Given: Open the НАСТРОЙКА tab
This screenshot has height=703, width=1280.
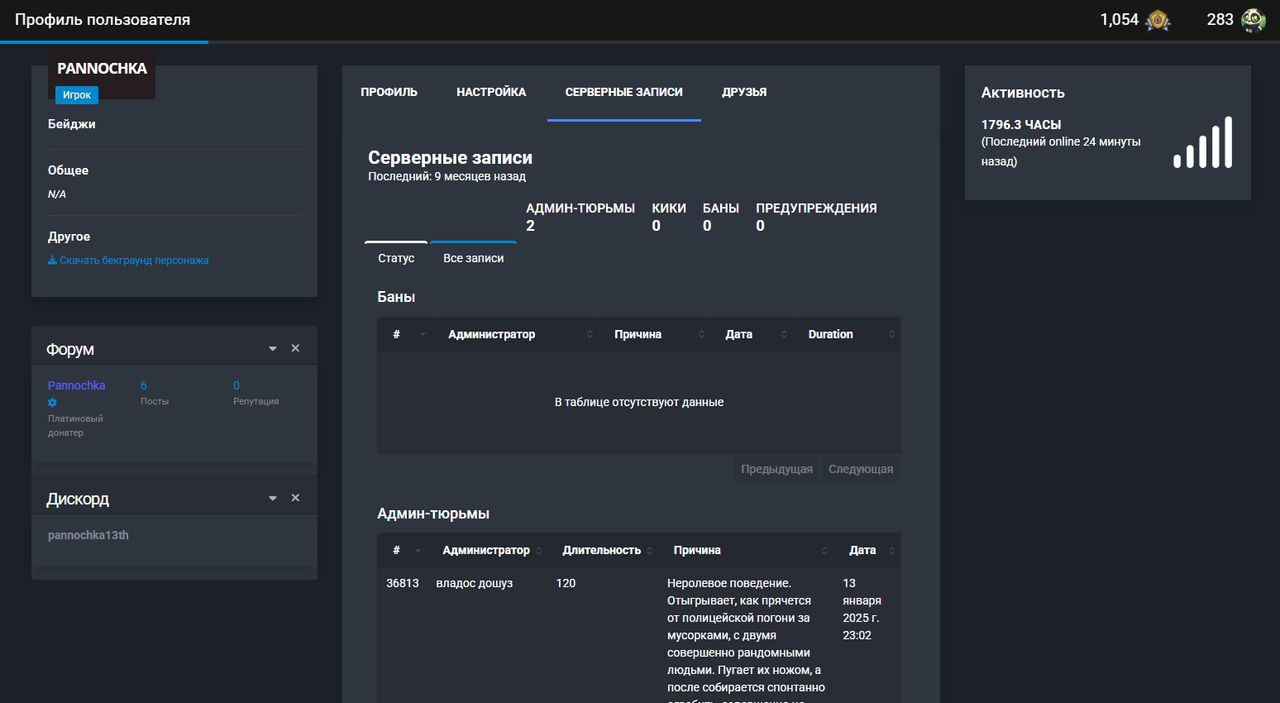Looking at the screenshot, I should [x=491, y=92].
